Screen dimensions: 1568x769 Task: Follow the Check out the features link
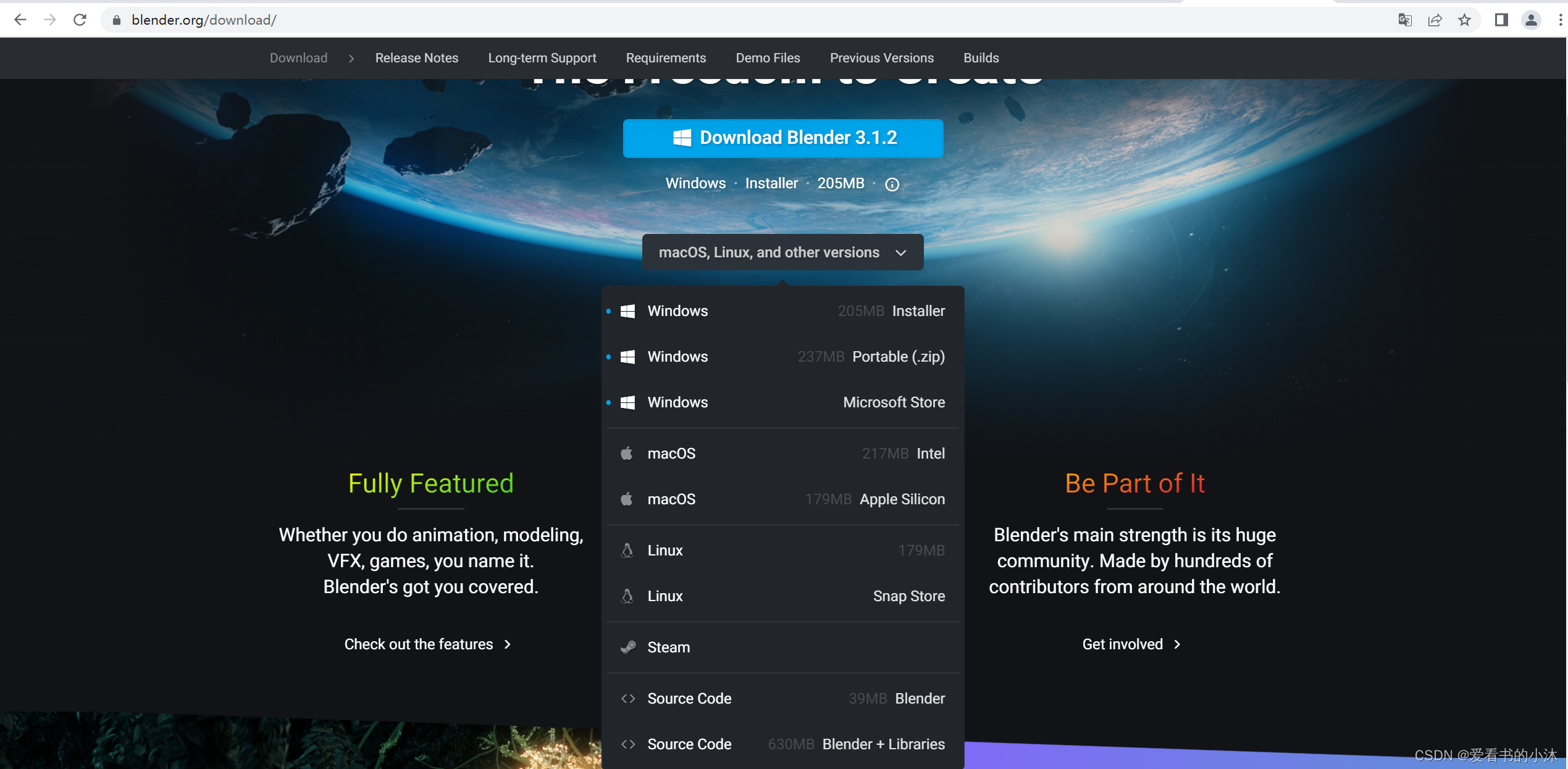coord(427,644)
